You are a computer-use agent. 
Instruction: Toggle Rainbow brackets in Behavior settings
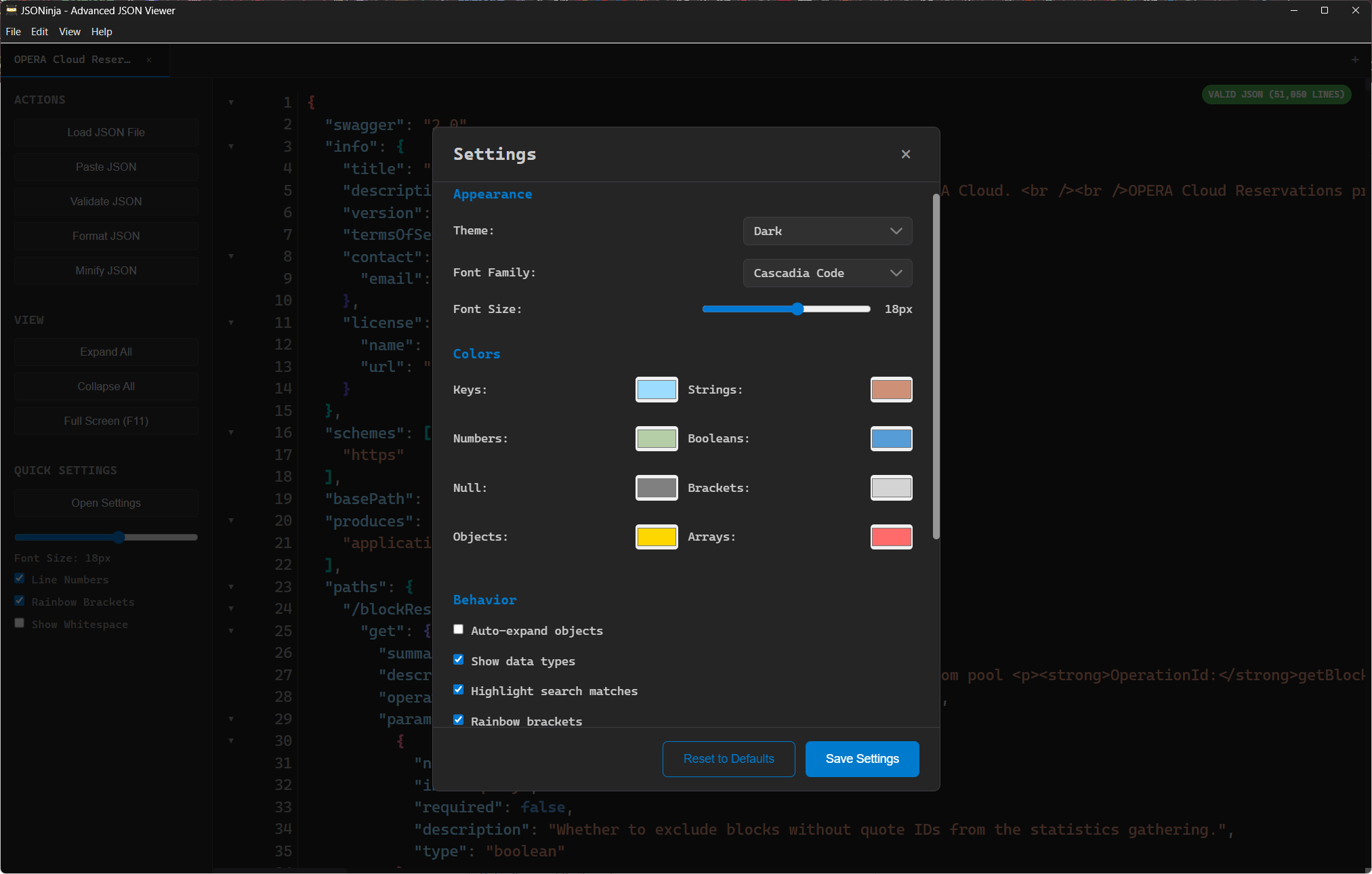coord(459,720)
